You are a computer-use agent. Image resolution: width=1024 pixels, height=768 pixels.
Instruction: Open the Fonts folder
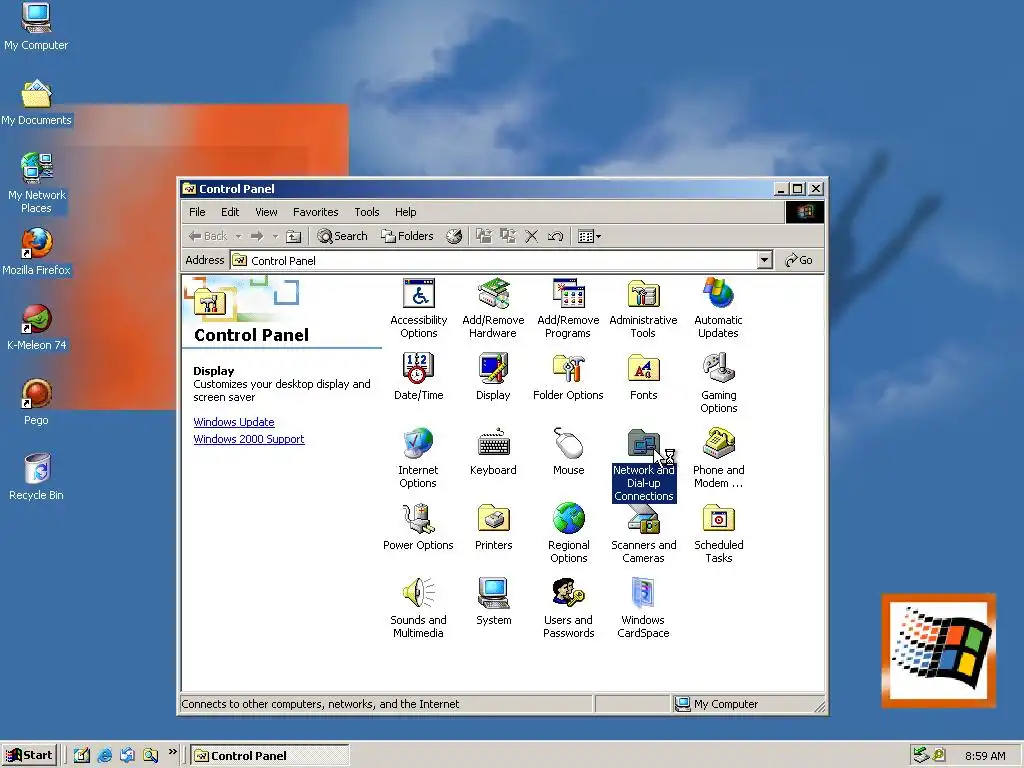pos(643,377)
